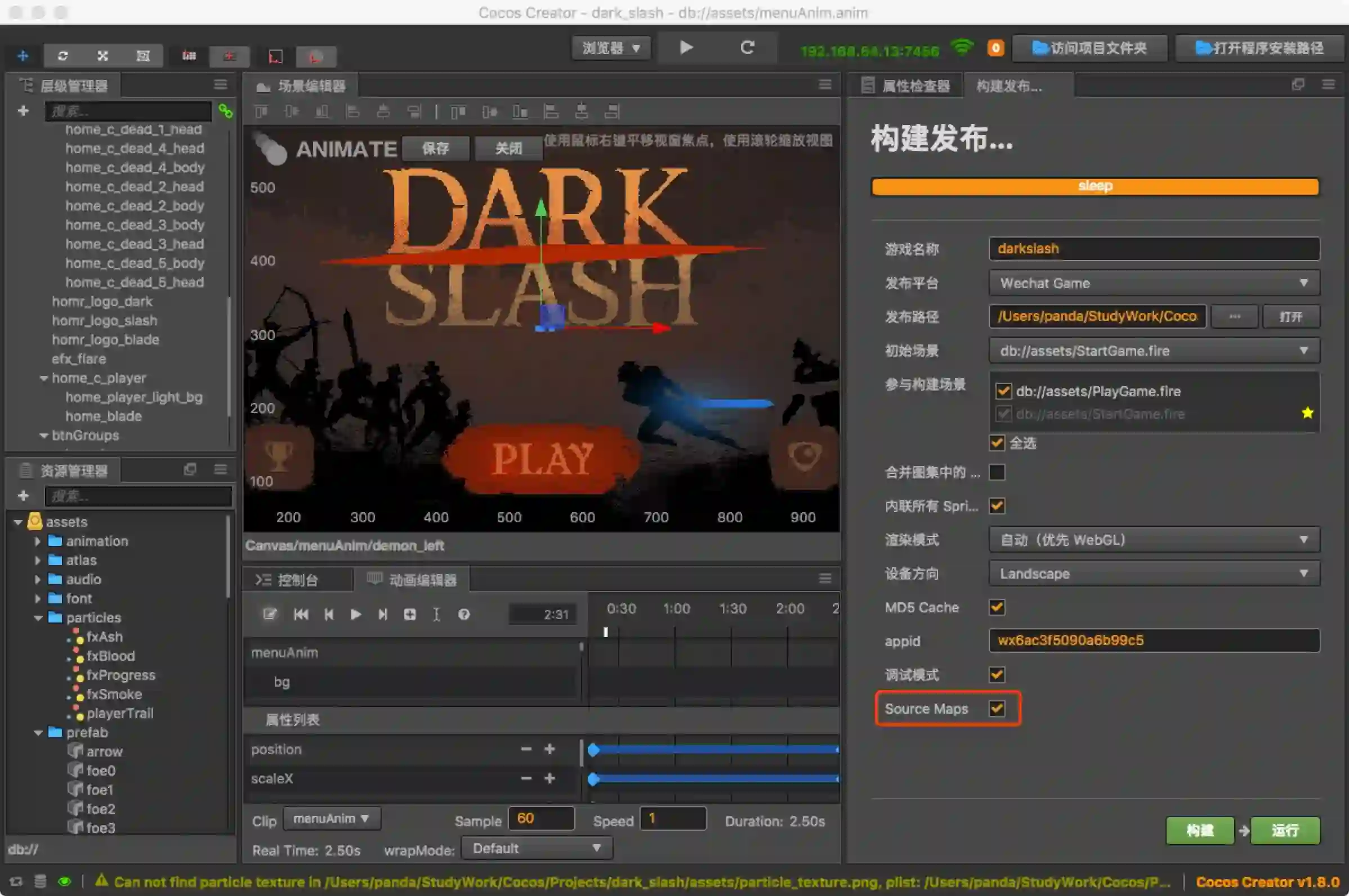Jump to first frame in animation editor

301,614
